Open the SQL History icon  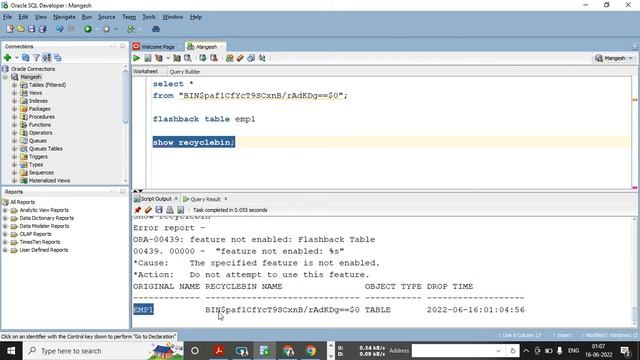251,58
